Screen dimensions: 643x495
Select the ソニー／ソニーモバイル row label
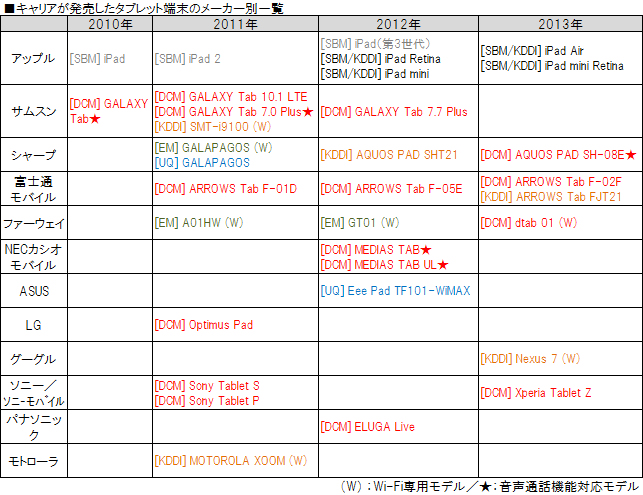pyautogui.click(x=33, y=393)
